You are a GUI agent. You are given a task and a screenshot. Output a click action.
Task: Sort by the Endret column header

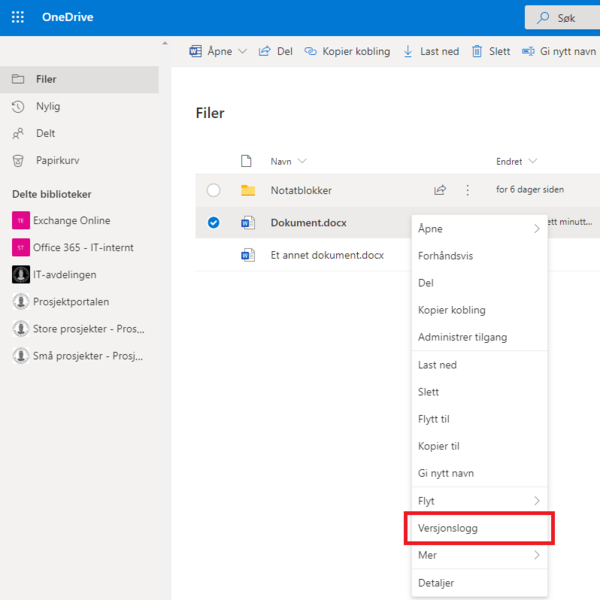tap(516, 161)
